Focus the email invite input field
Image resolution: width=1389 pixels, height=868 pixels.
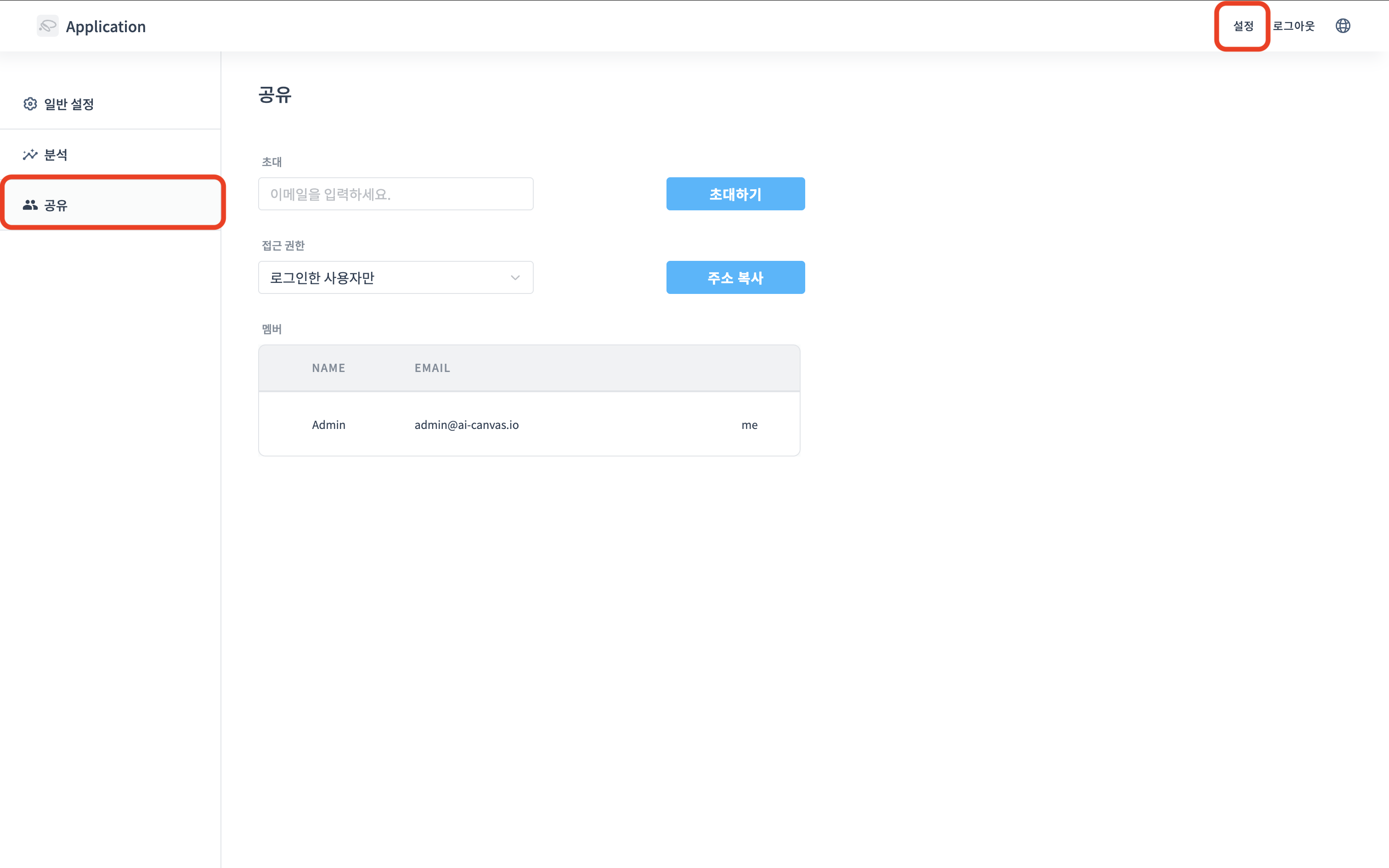[395, 194]
